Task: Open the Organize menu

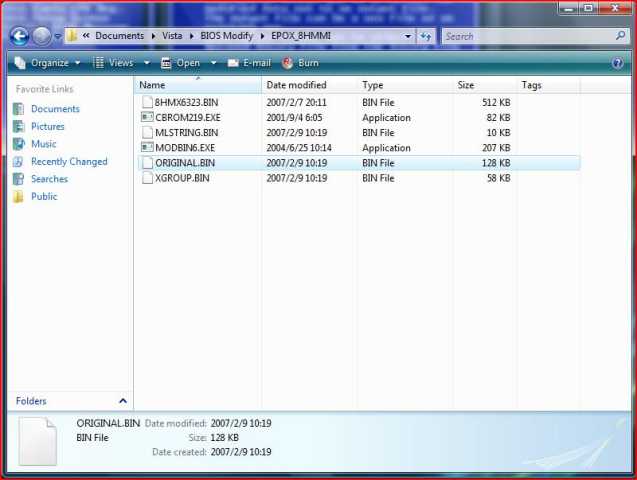Action: 47,63
